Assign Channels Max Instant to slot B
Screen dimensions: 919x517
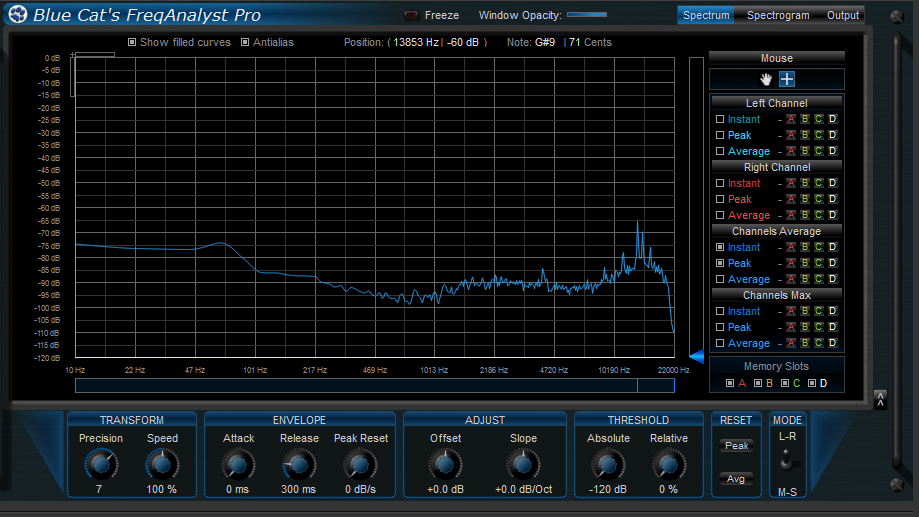click(x=805, y=311)
